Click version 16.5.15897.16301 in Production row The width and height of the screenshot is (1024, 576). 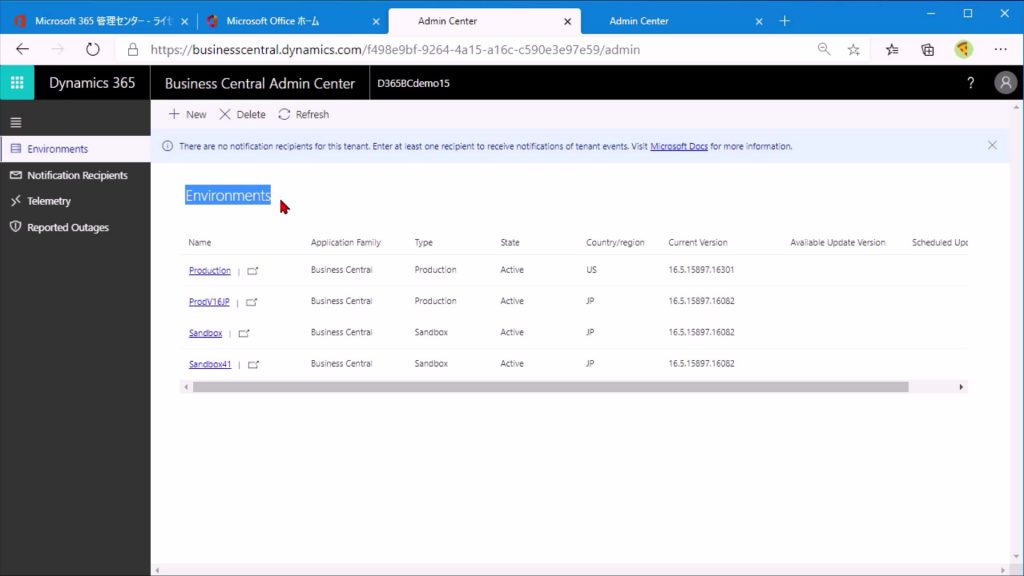(x=701, y=270)
